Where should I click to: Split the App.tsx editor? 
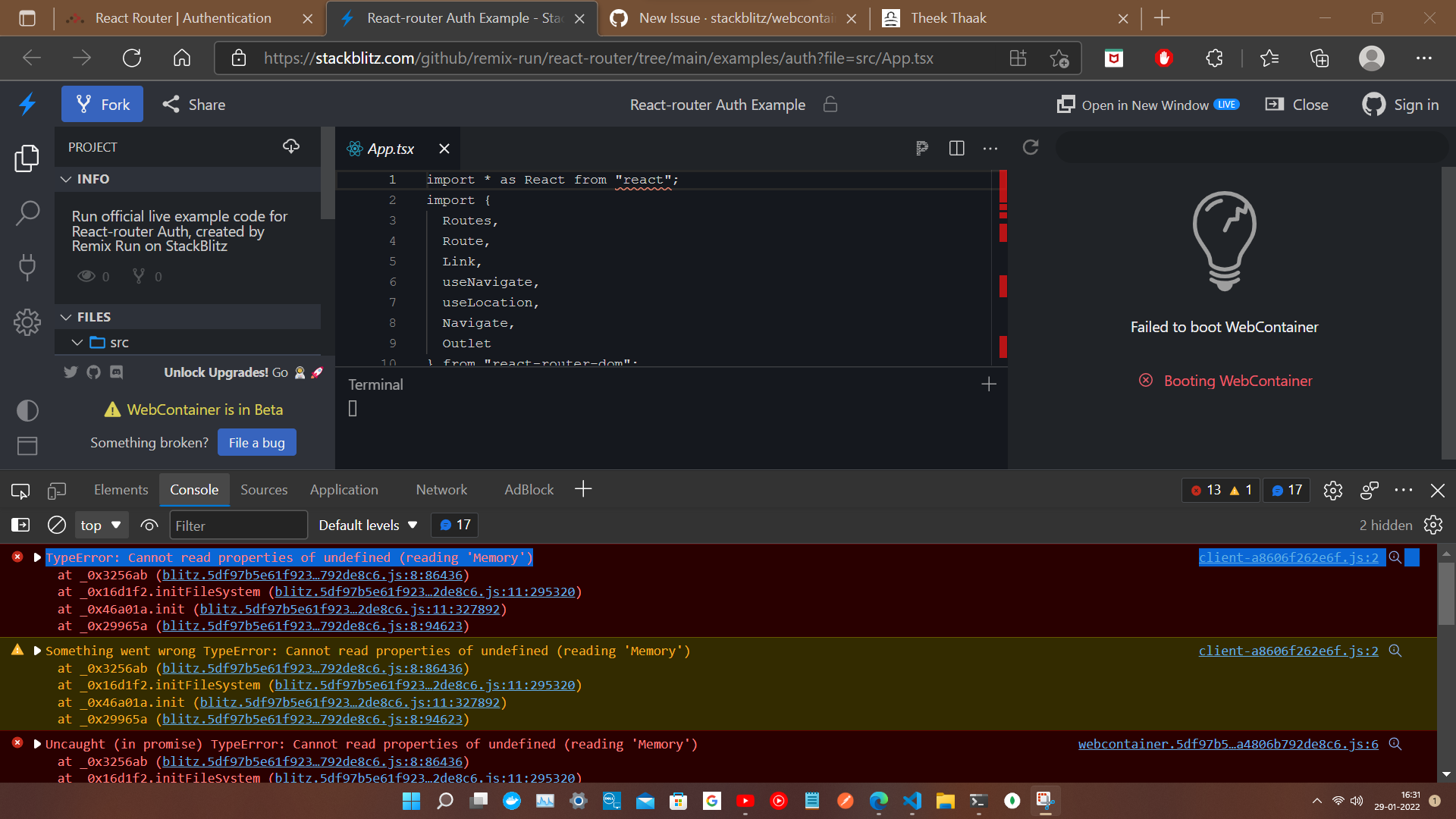(956, 148)
